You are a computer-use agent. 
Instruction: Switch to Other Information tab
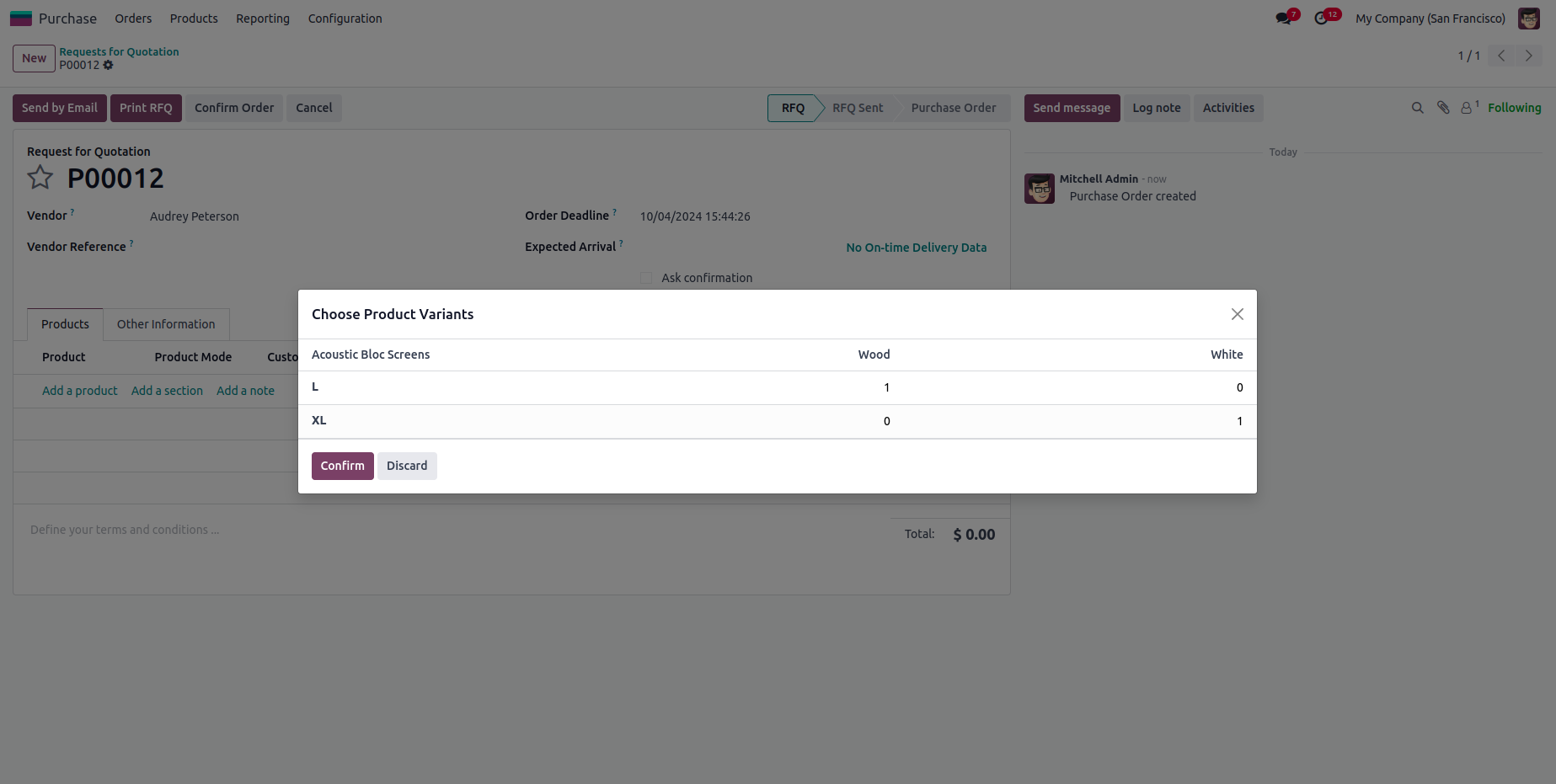(x=166, y=324)
